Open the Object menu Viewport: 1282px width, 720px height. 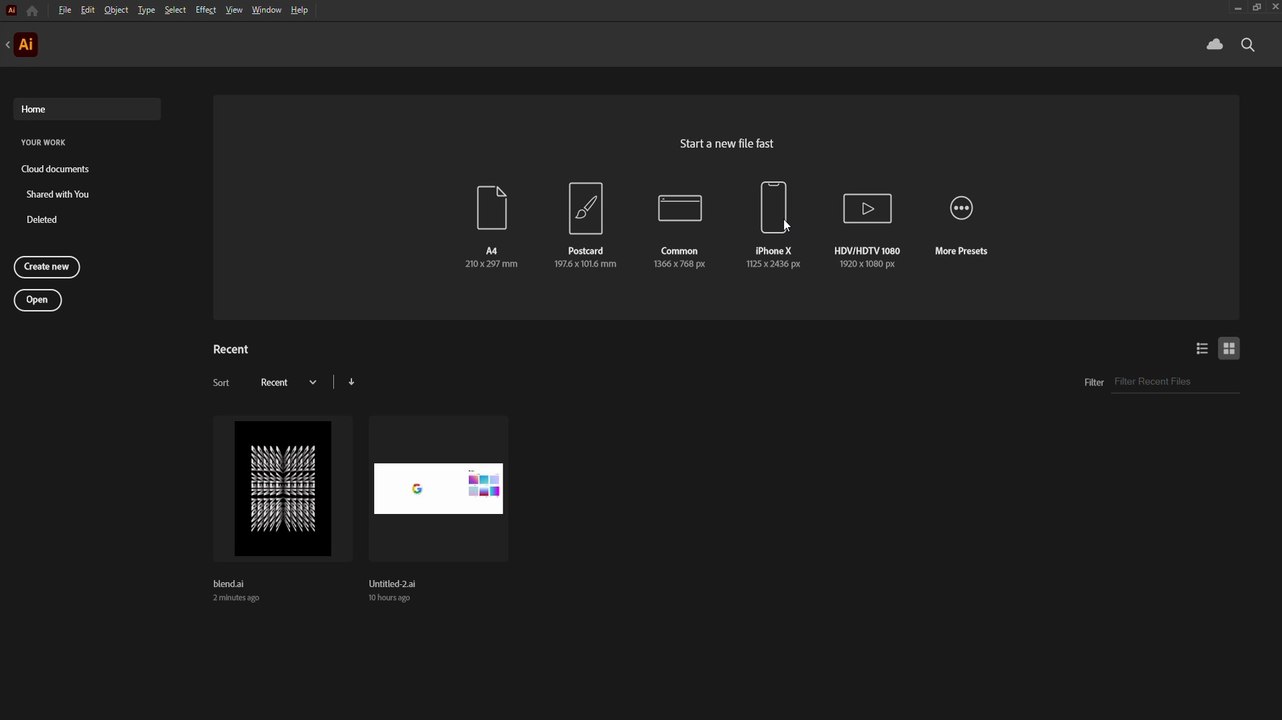coord(116,10)
